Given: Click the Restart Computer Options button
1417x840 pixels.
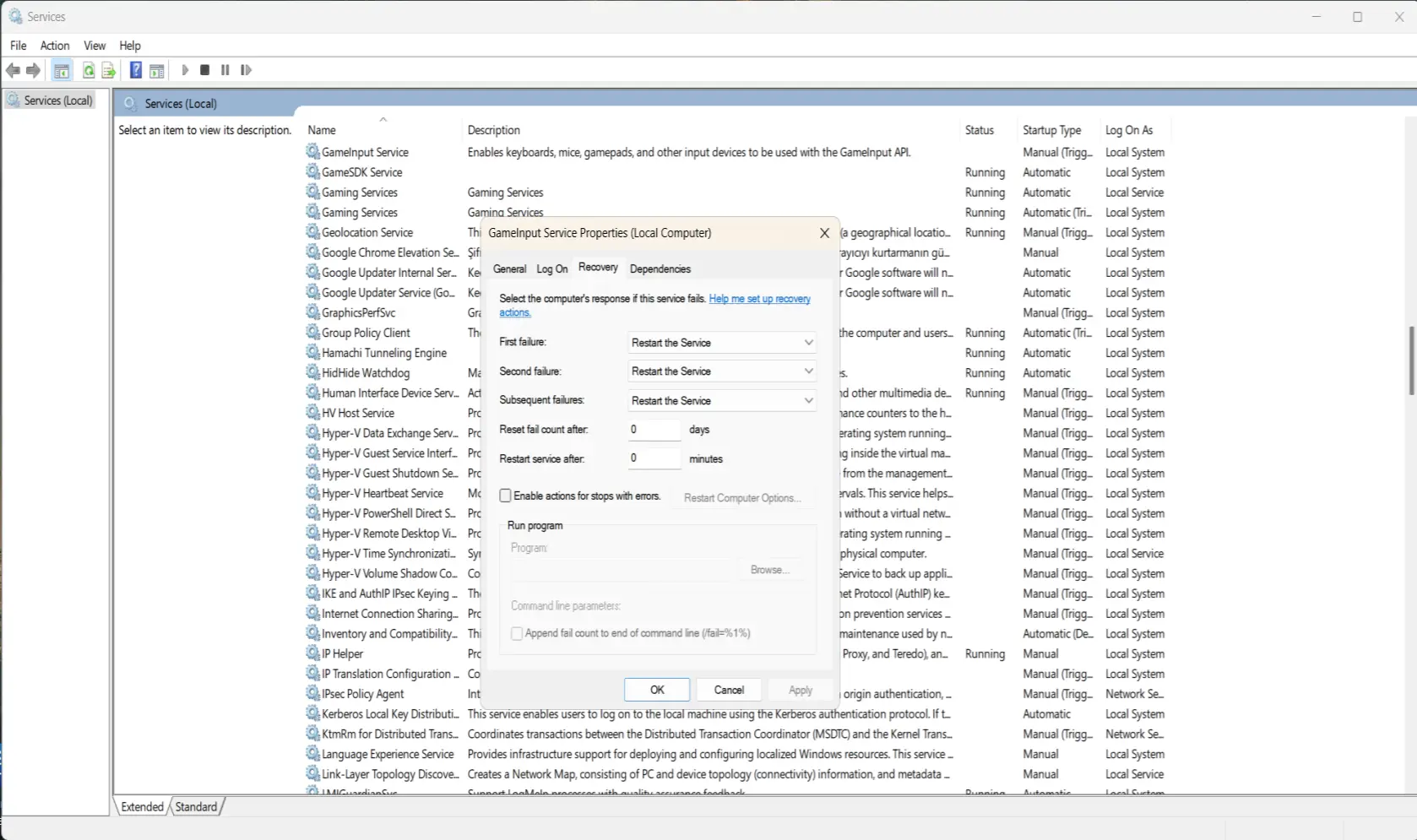Looking at the screenshot, I should [741, 498].
